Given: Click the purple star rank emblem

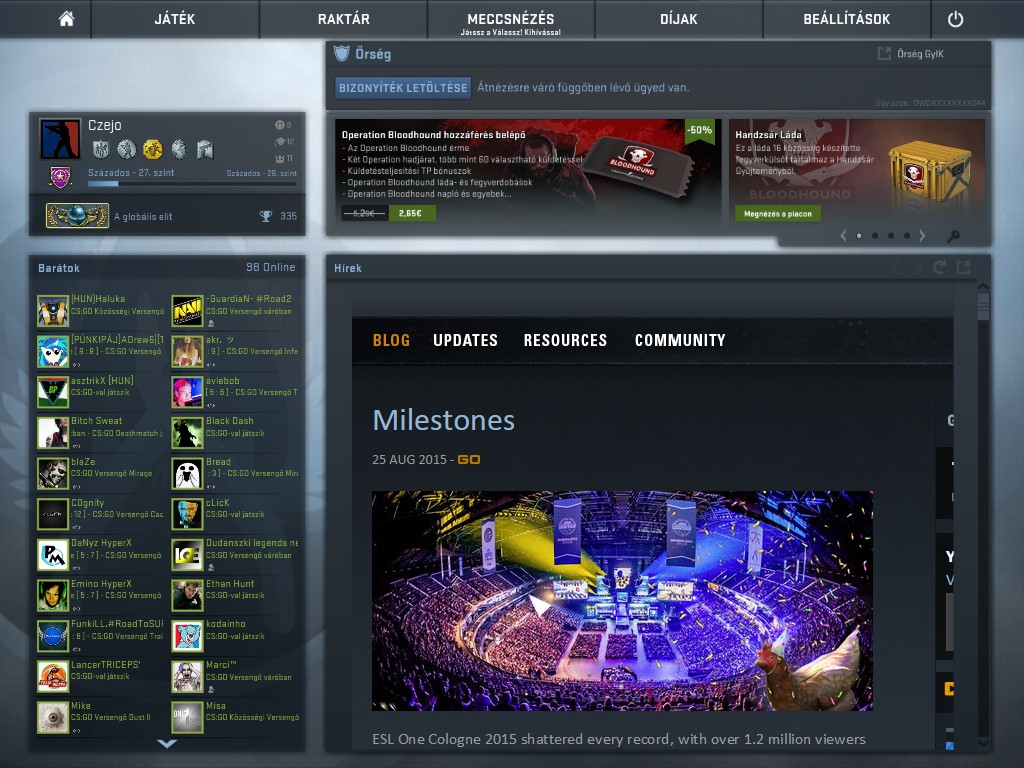Looking at the screenshot, I should click(60, 176).
